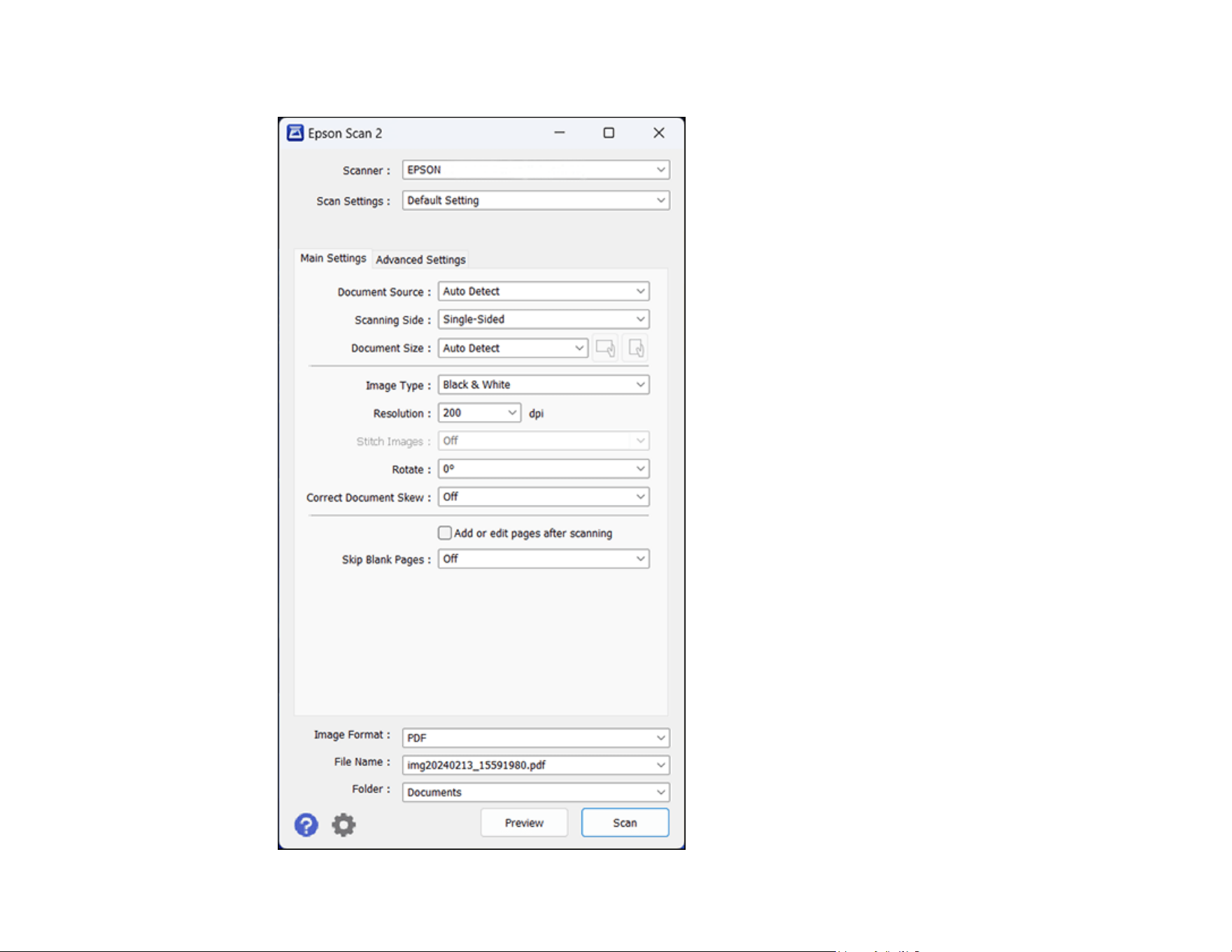Check Add or edit pages after scanning
This screenshot has width=1232, height=952.
(x=445, y=533)
